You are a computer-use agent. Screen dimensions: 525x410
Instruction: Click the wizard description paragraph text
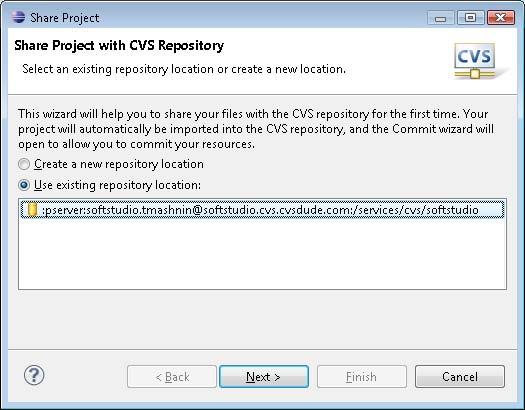256,129
